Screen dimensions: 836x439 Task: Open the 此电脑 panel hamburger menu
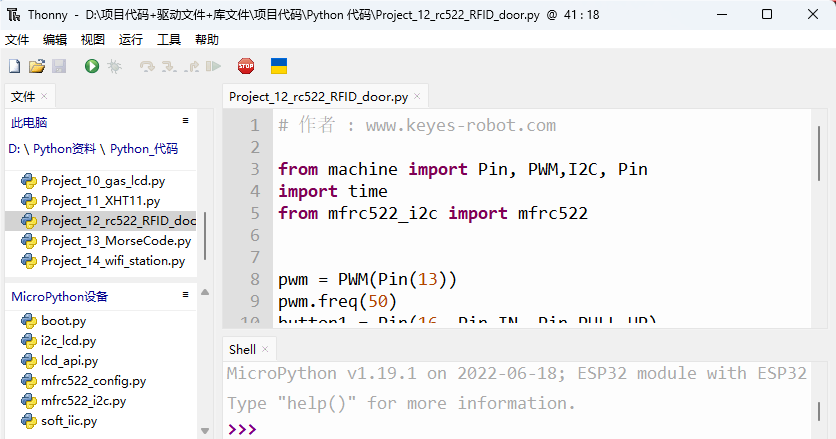tap(186, 121)
